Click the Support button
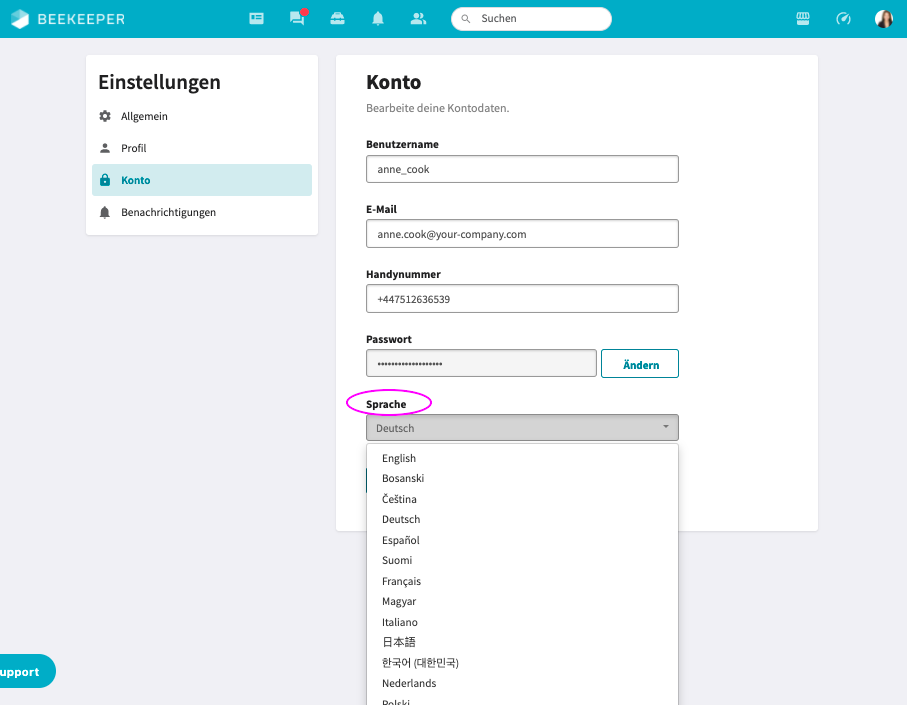907x705 pixels. (22, 672)
